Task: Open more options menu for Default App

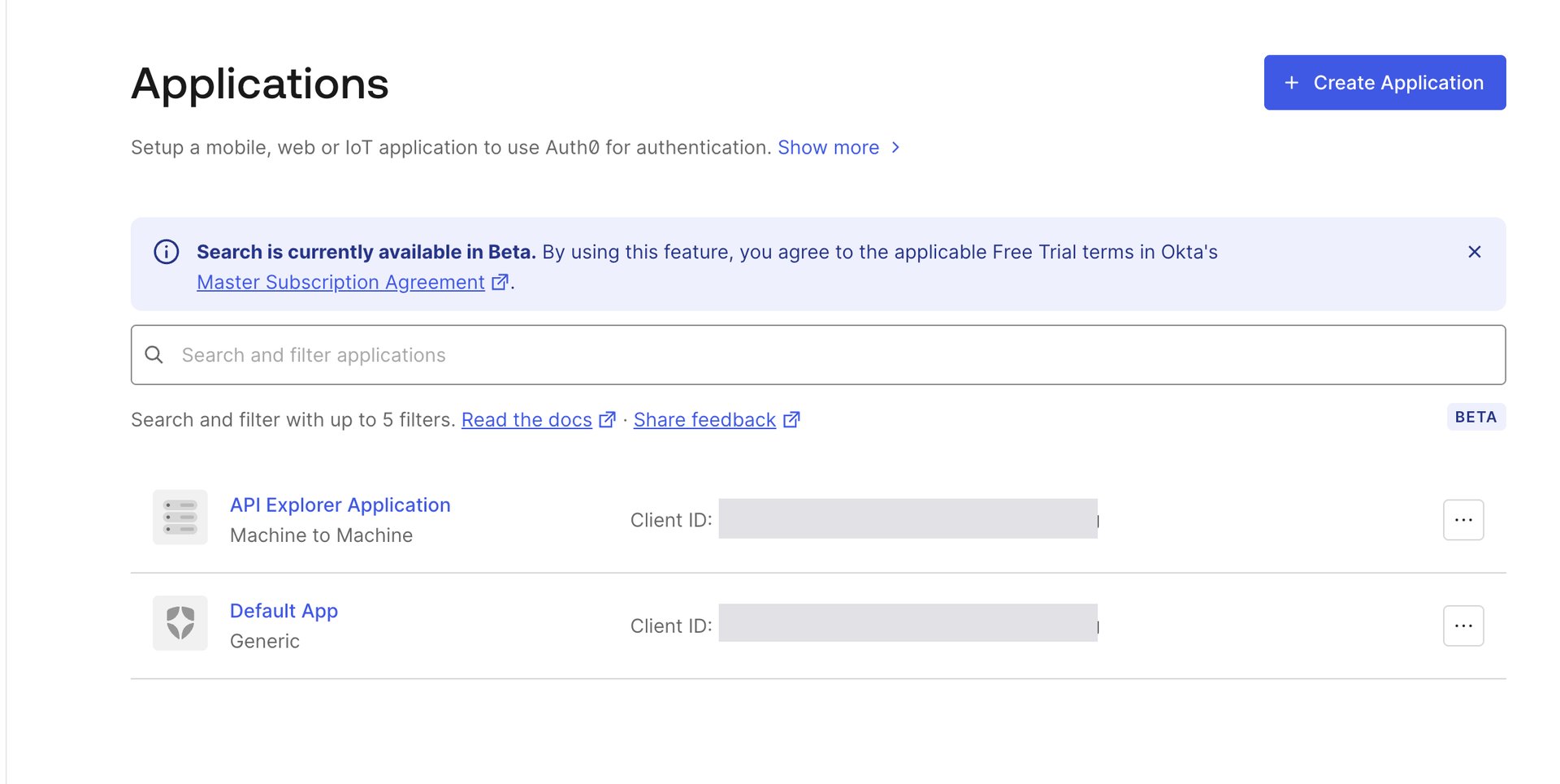Action: (1463, 626)
